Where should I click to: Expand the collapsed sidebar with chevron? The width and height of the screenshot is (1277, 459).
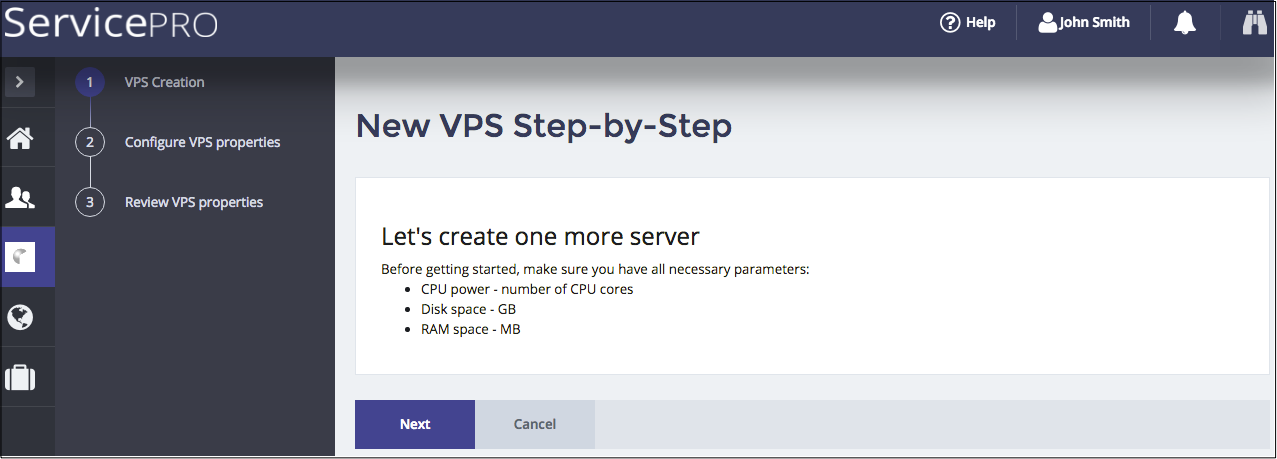click(20, 82)
